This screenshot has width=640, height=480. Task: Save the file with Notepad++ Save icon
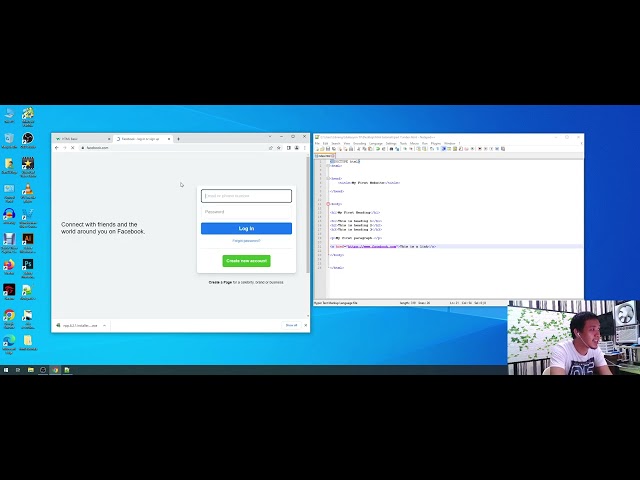click(328, 149)
